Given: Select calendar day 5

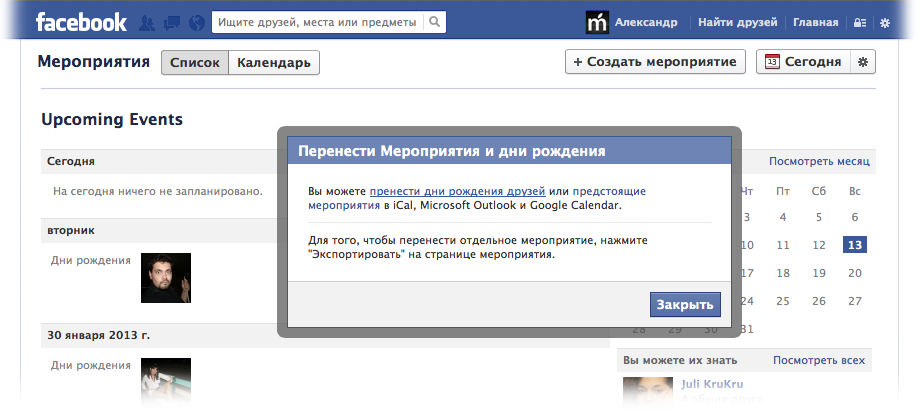Looking at the screenshot, I should point(818,217).
